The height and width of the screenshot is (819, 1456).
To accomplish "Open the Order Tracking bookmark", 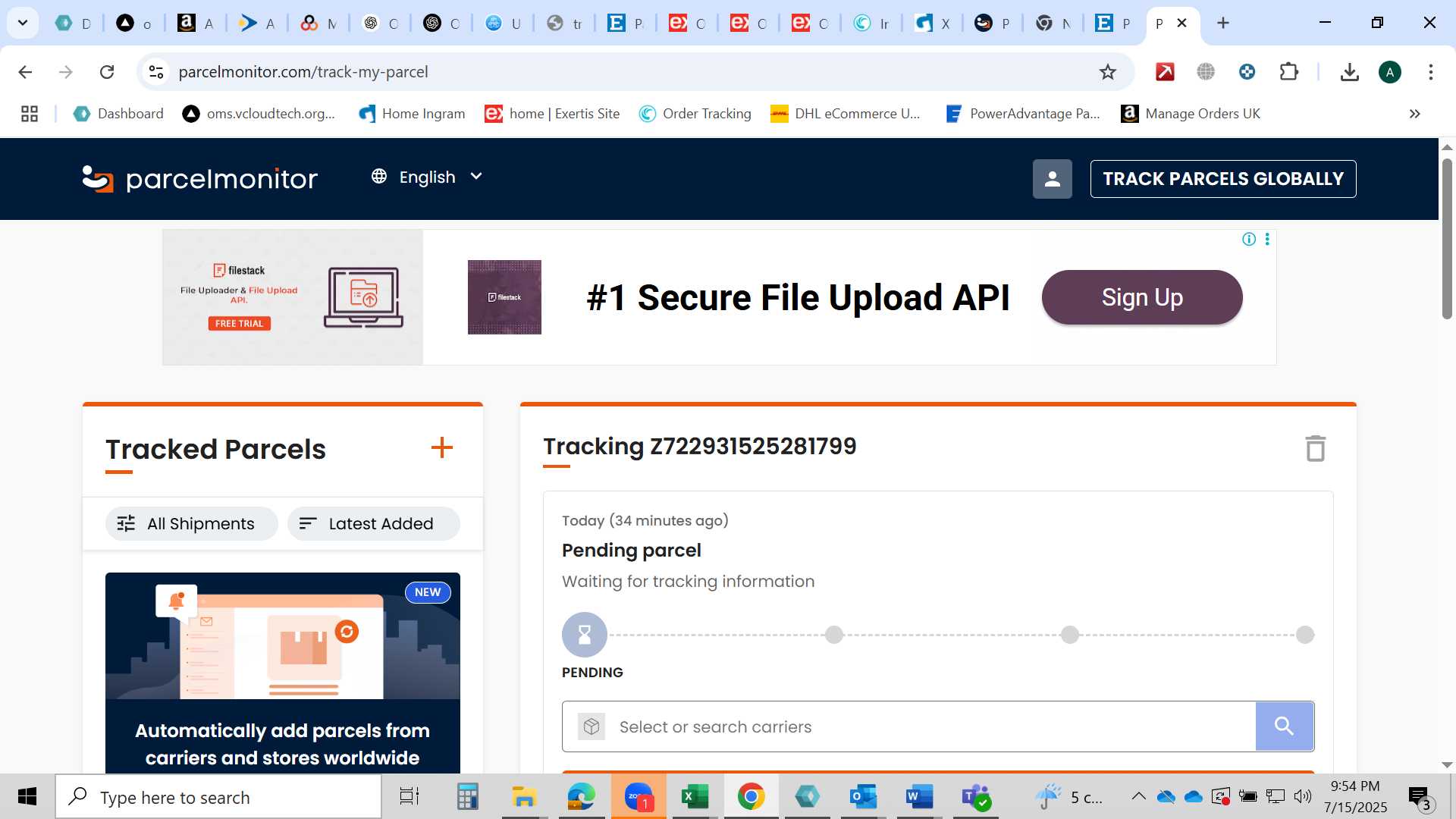I will pyautogui.click(x=695, y=114).
